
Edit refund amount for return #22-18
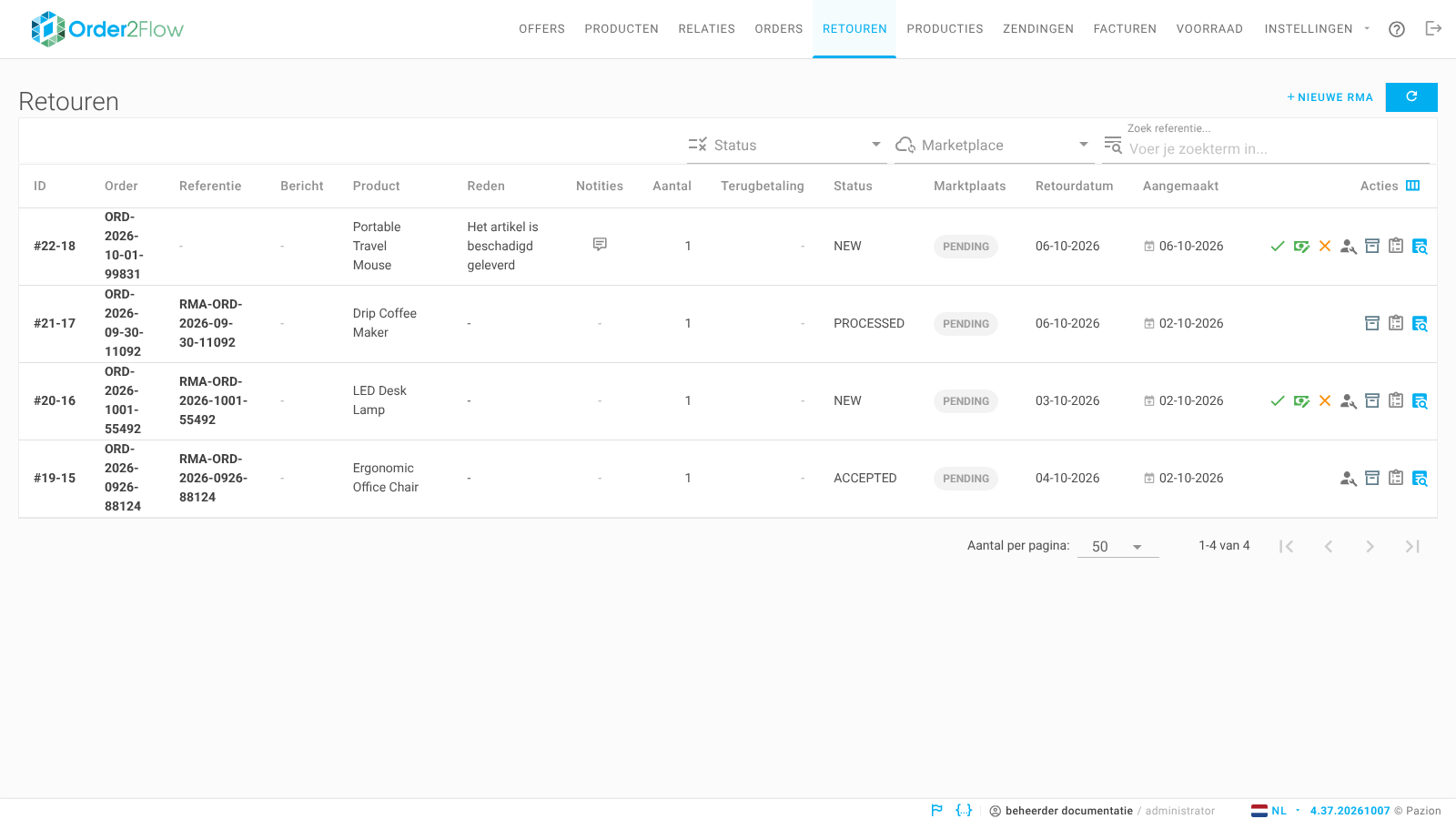(x=1301, y=247)
